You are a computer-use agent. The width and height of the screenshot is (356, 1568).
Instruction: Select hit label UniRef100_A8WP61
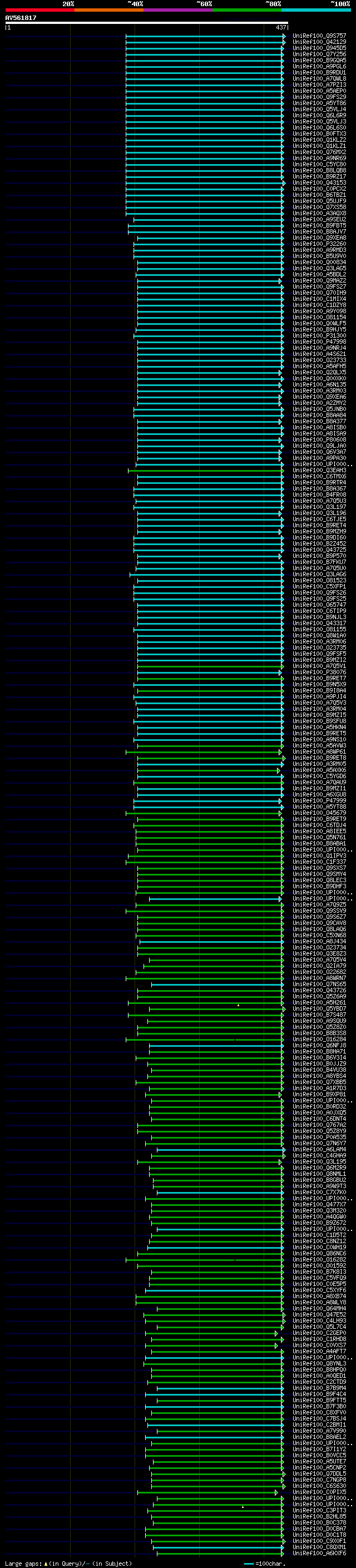(x=319, y=752)
